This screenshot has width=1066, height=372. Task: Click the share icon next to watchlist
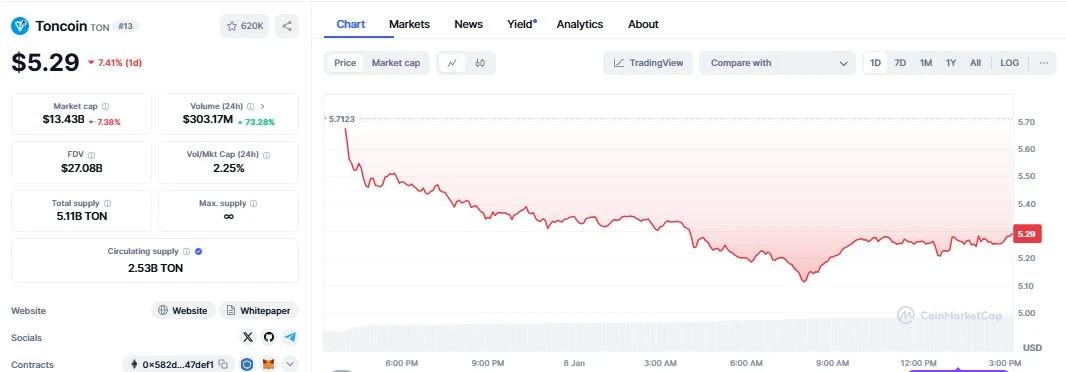(287, 26)
